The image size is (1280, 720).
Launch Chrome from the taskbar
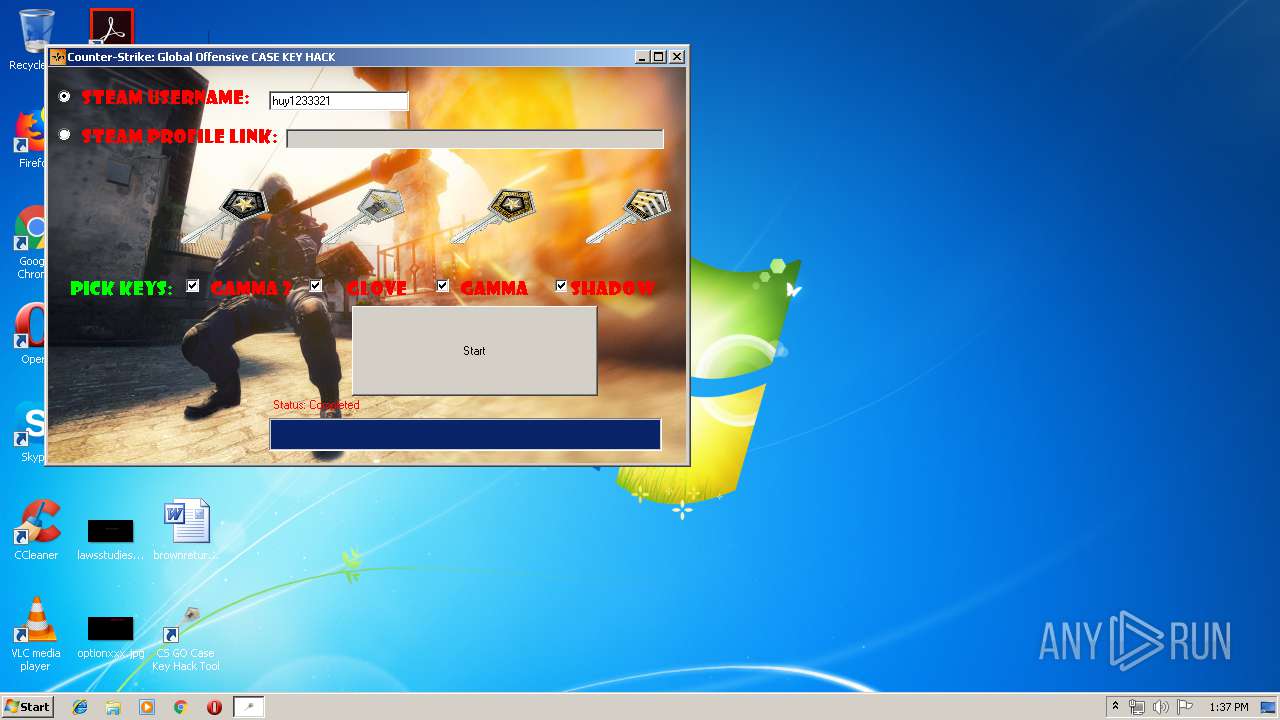click(x=180, y=707)
